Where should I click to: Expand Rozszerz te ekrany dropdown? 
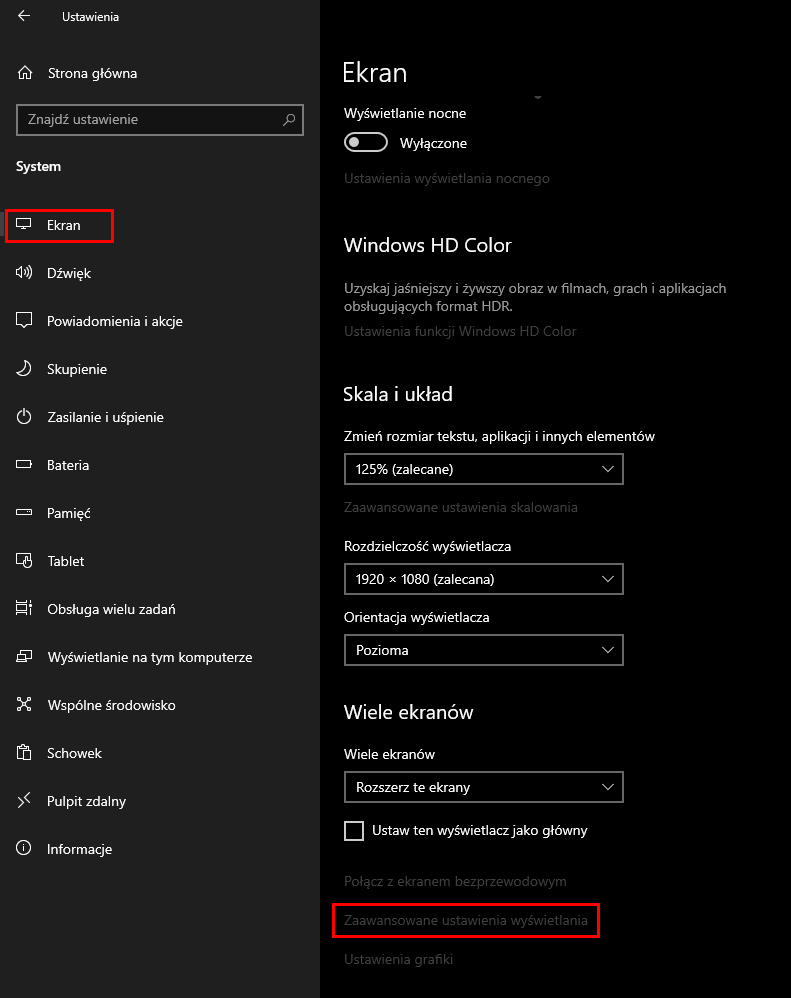click(484, 787)
